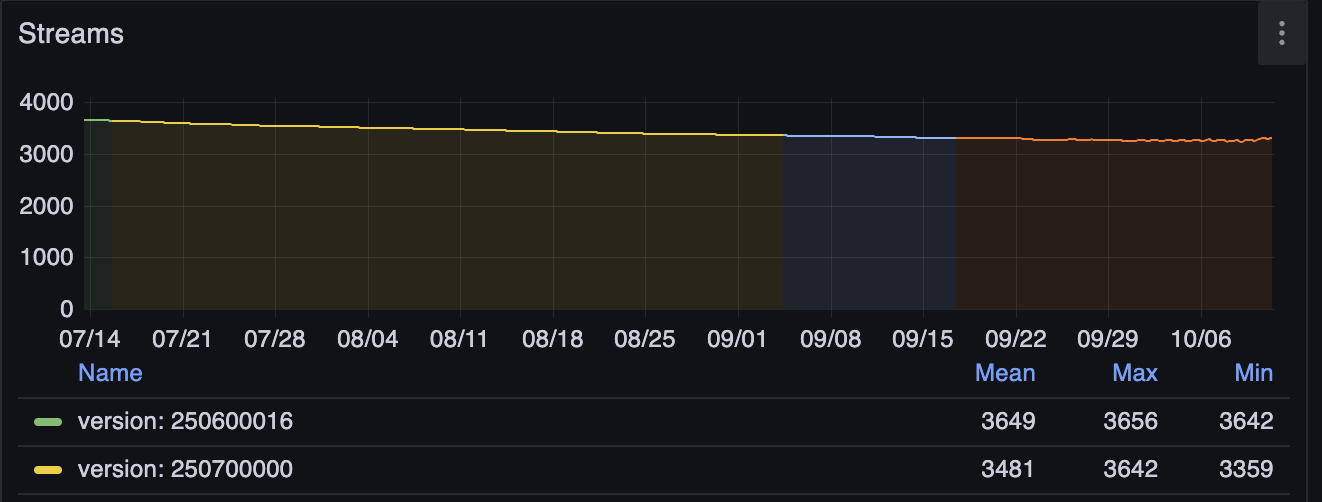The height and width of the screenshot is (502, 1322).
Task: Sort legend by the Name column
Action: (x=110, y=373)
